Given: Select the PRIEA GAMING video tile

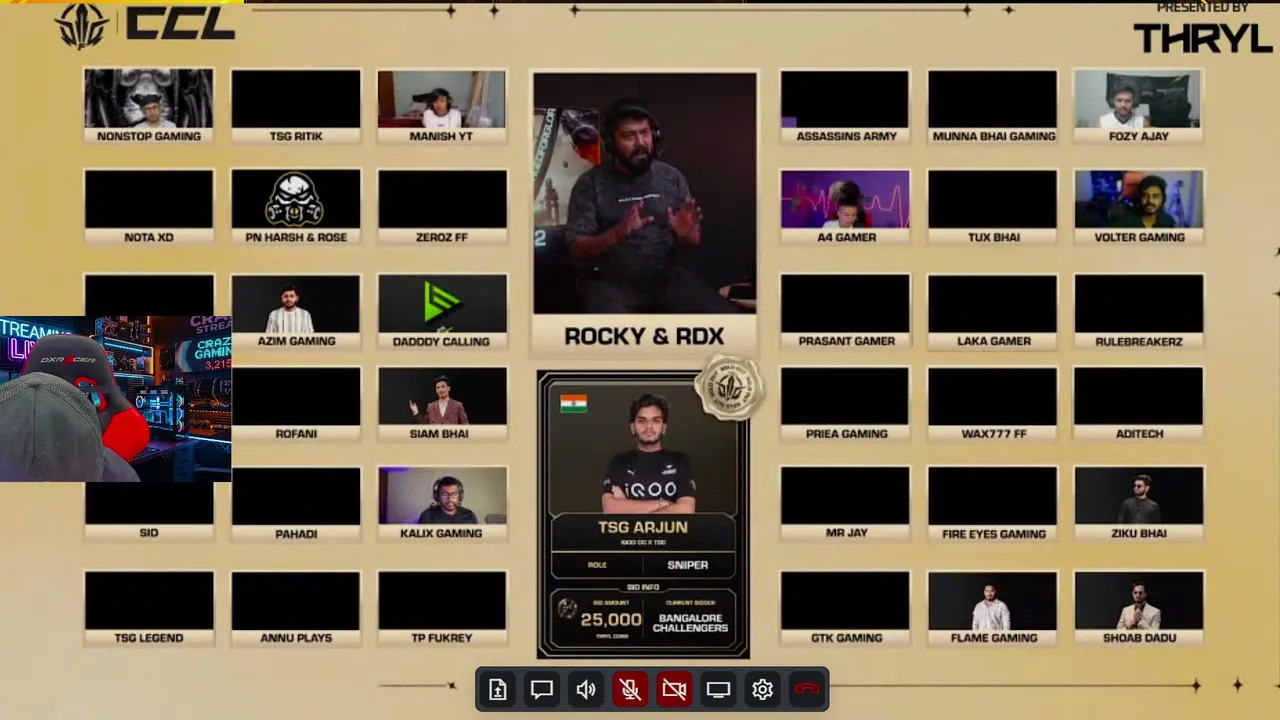Looking at the screenshot, I should 846,404.
